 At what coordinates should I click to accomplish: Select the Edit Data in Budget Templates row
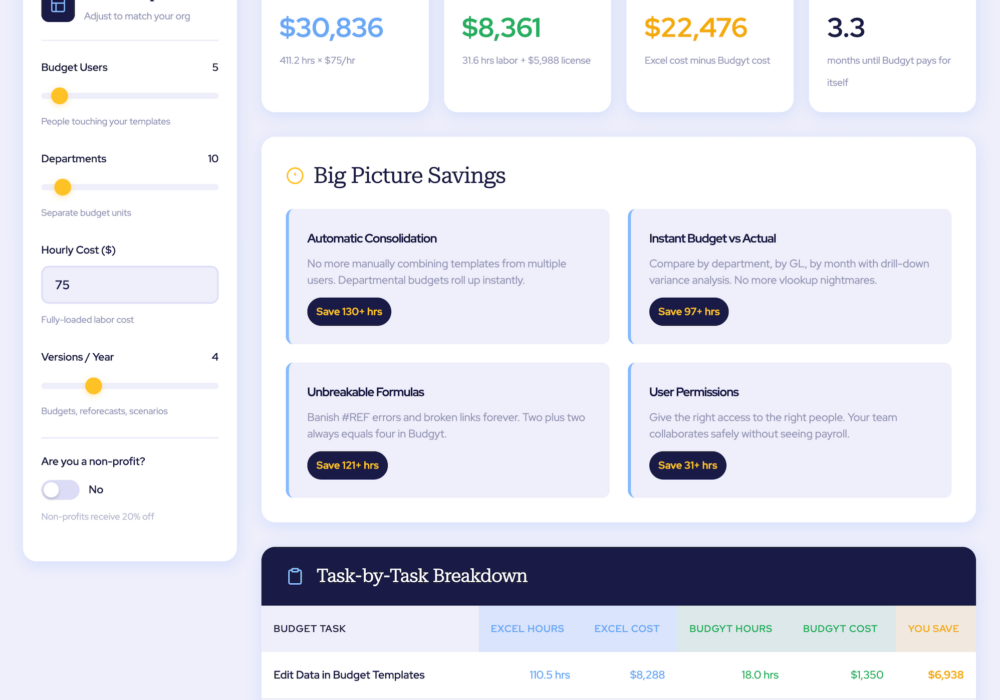click(x=349, y=675)
